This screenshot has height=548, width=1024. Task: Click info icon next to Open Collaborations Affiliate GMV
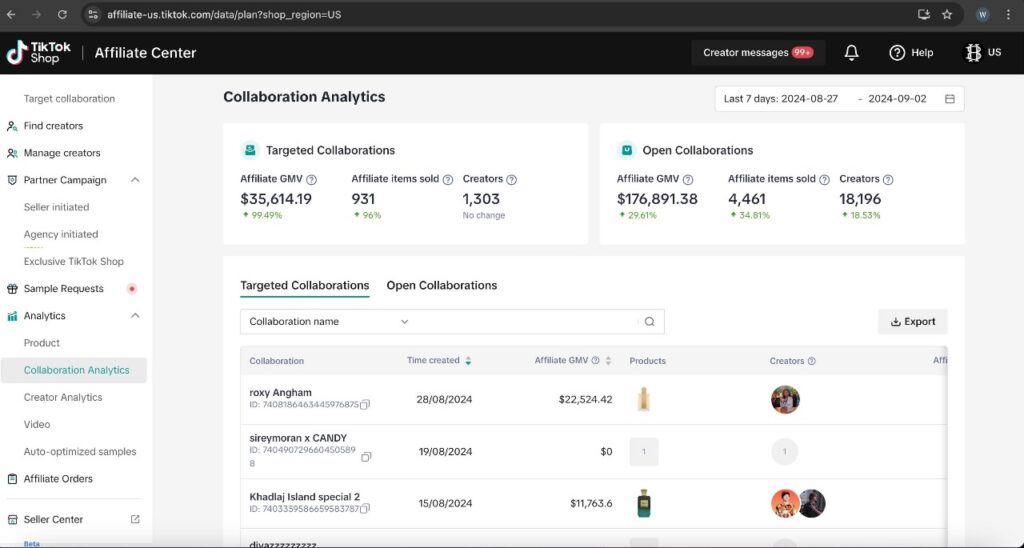coord(688,180)
